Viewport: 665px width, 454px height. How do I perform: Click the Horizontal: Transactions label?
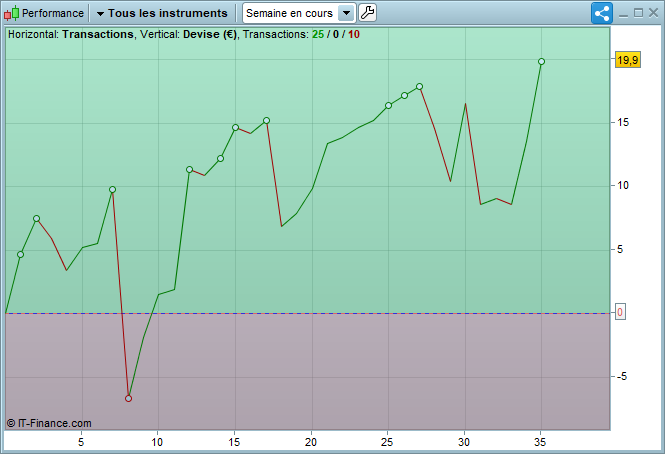71,34
